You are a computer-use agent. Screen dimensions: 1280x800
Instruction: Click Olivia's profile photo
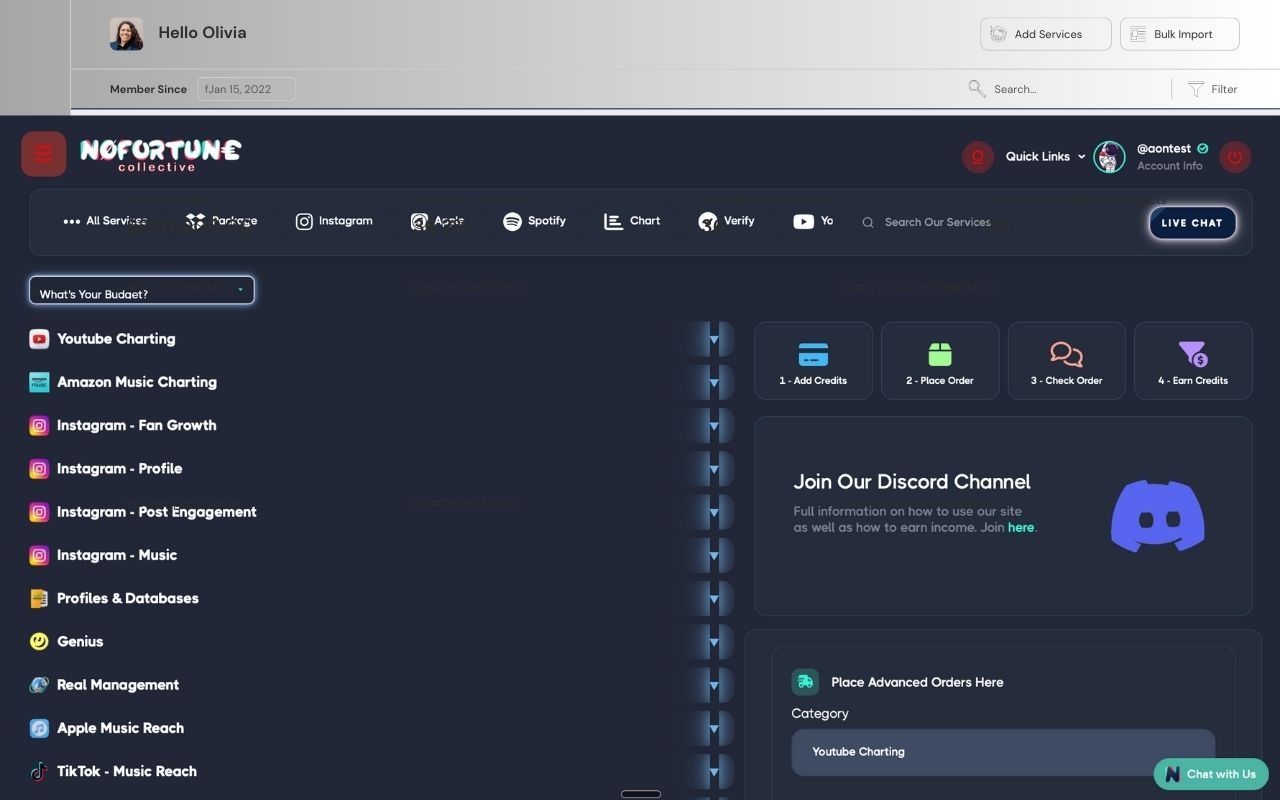(126, 34)
